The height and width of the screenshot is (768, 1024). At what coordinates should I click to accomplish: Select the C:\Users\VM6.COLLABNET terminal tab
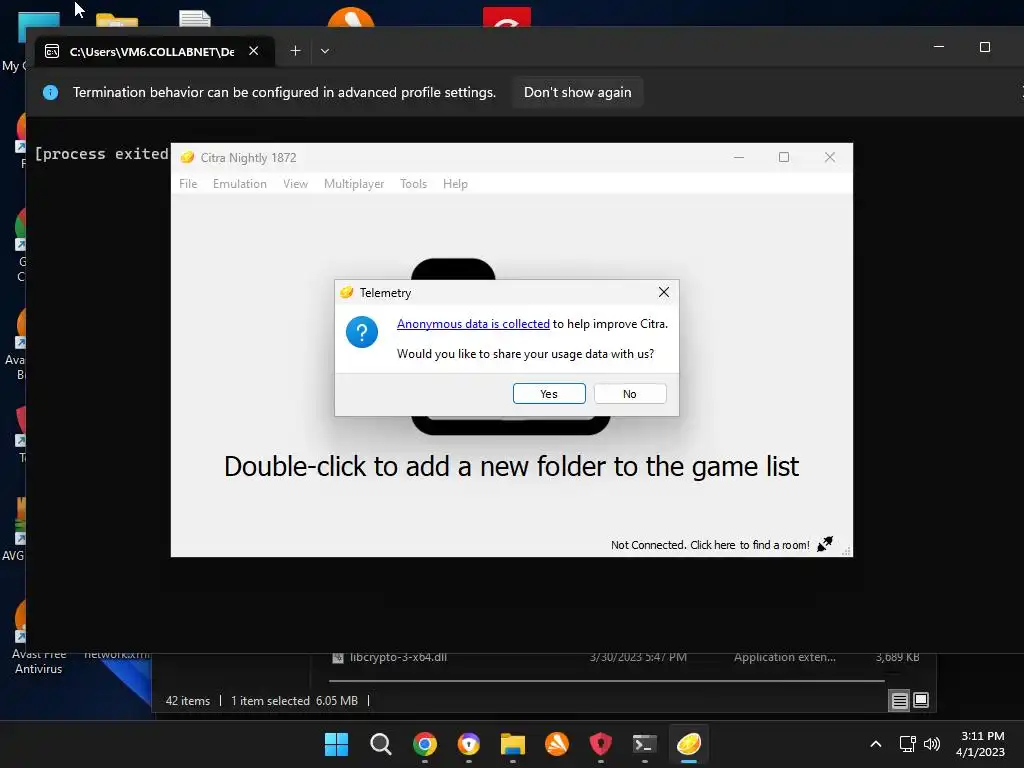point(155,51)
